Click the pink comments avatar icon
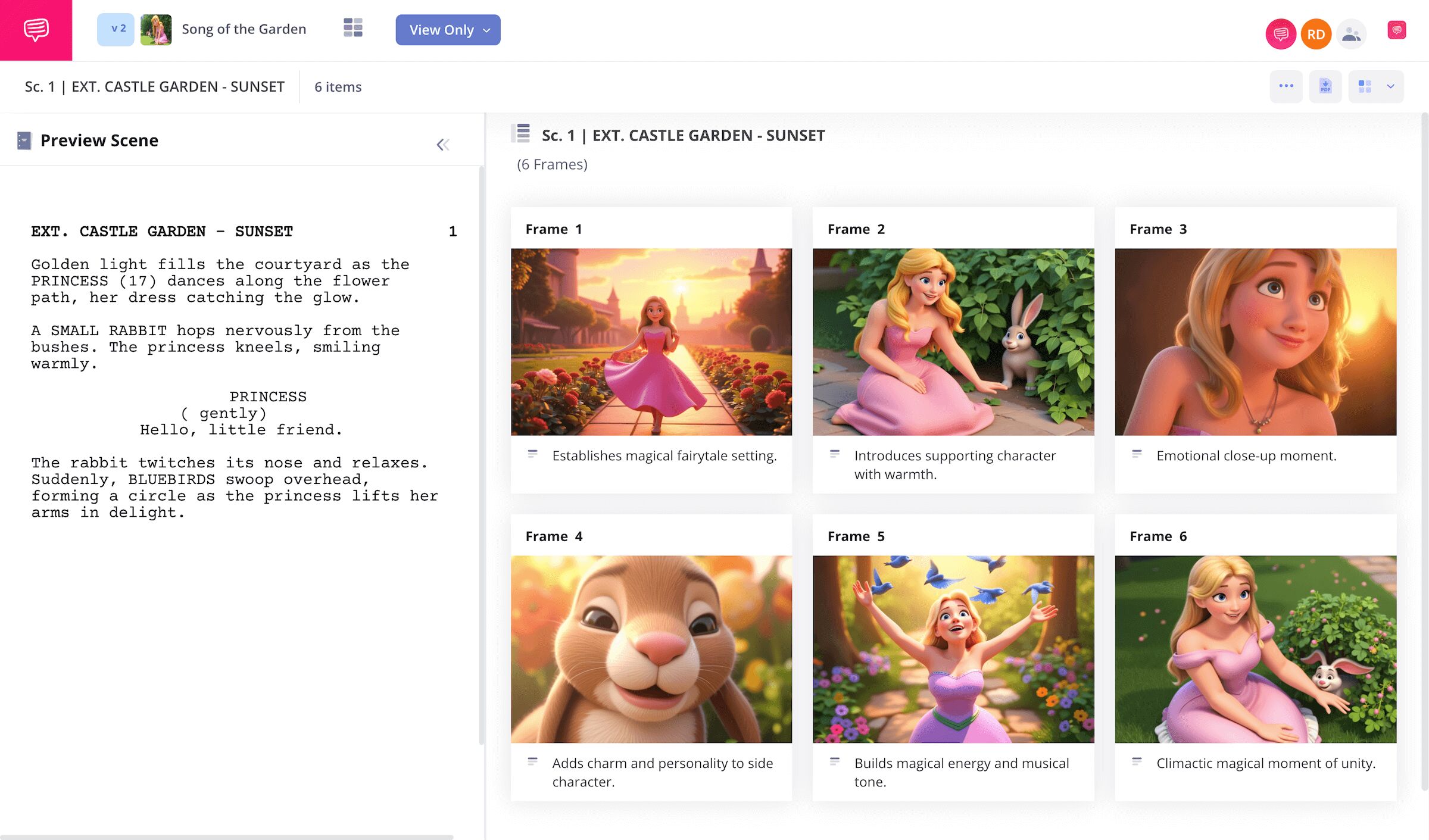The height and width of the screenshot is (840, 1429). coord(1280,34)
